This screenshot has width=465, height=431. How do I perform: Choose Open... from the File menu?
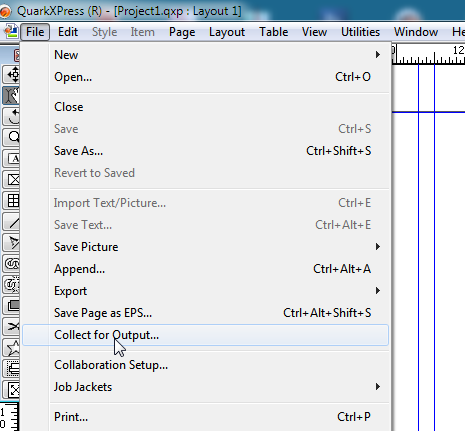point(205,77)
